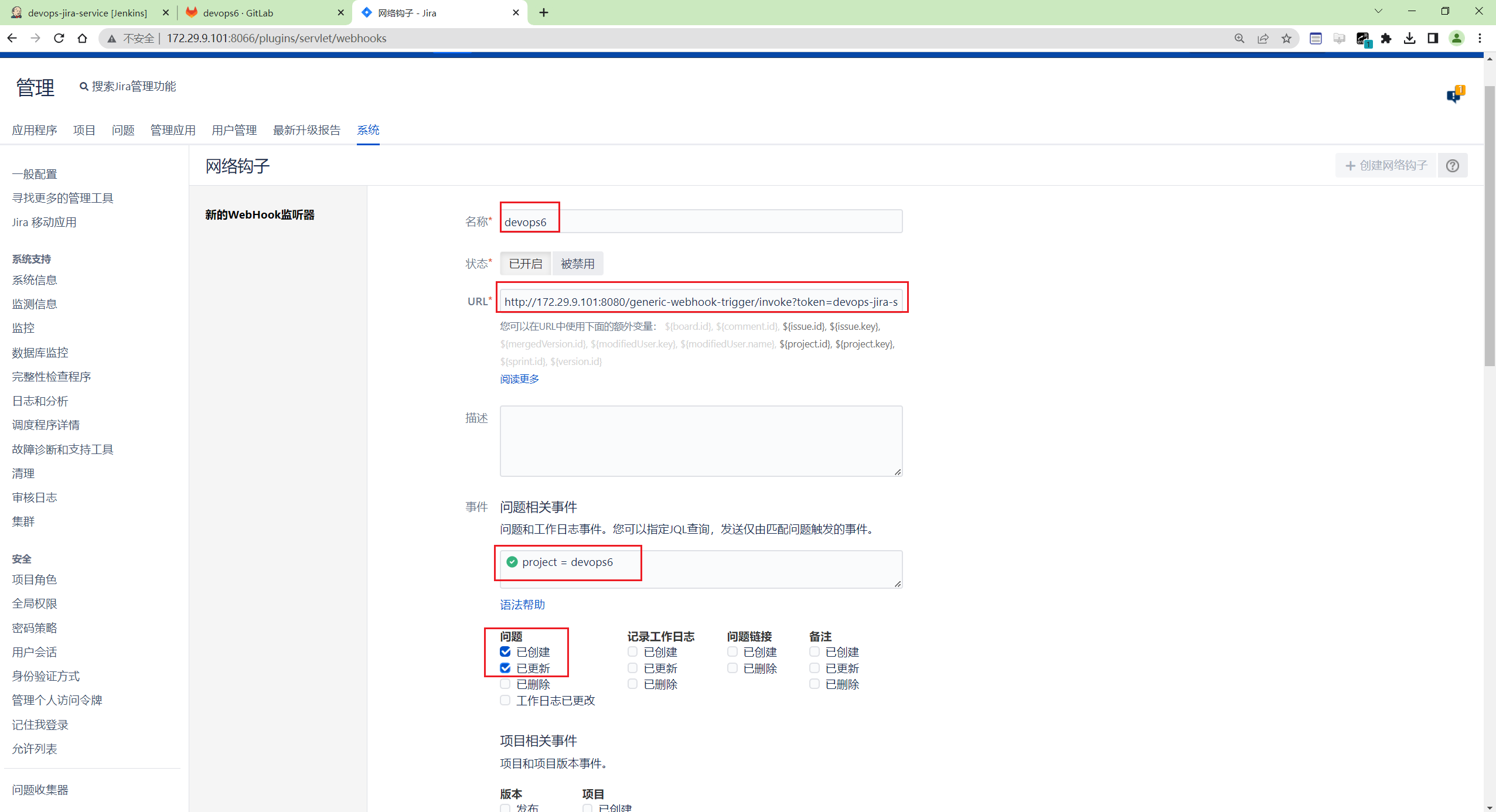Open the 用户管理 admin tab

tap(234, 130)
